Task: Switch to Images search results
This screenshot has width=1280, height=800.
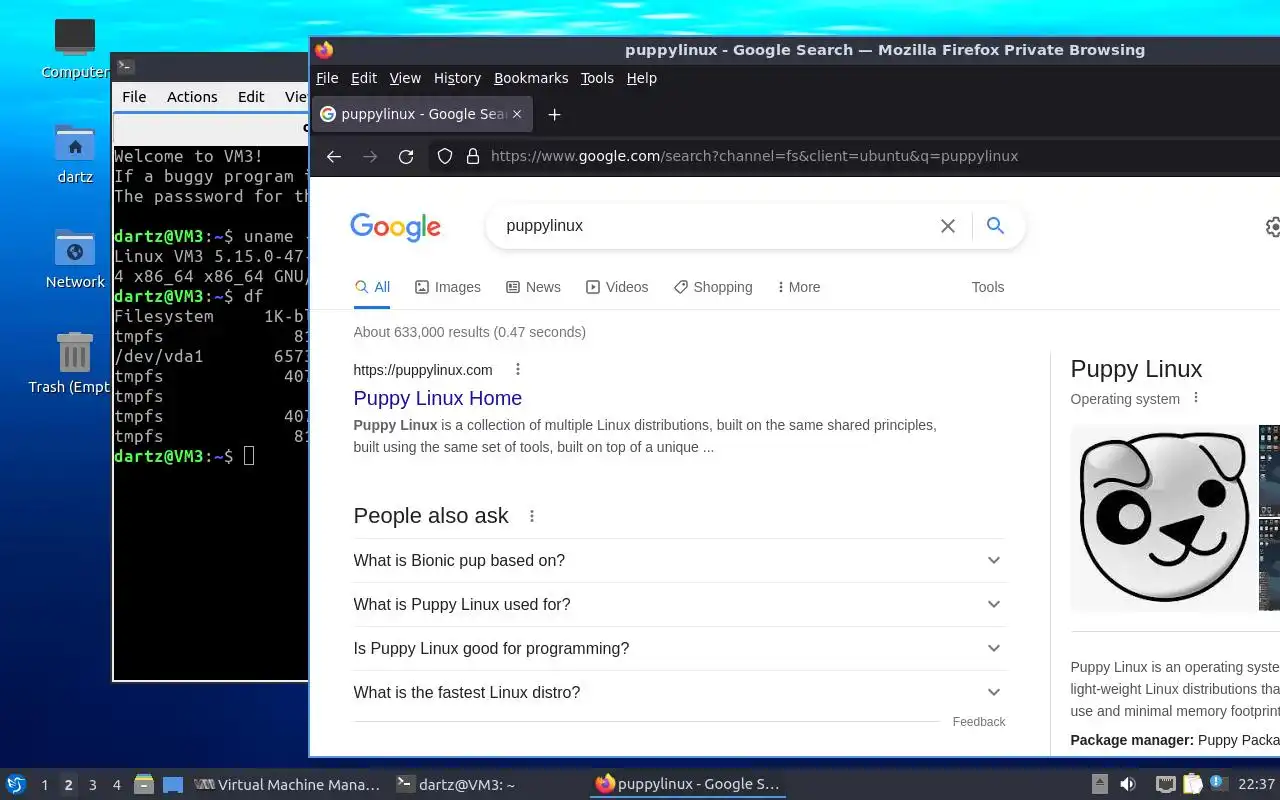Action: coord(448,287)
